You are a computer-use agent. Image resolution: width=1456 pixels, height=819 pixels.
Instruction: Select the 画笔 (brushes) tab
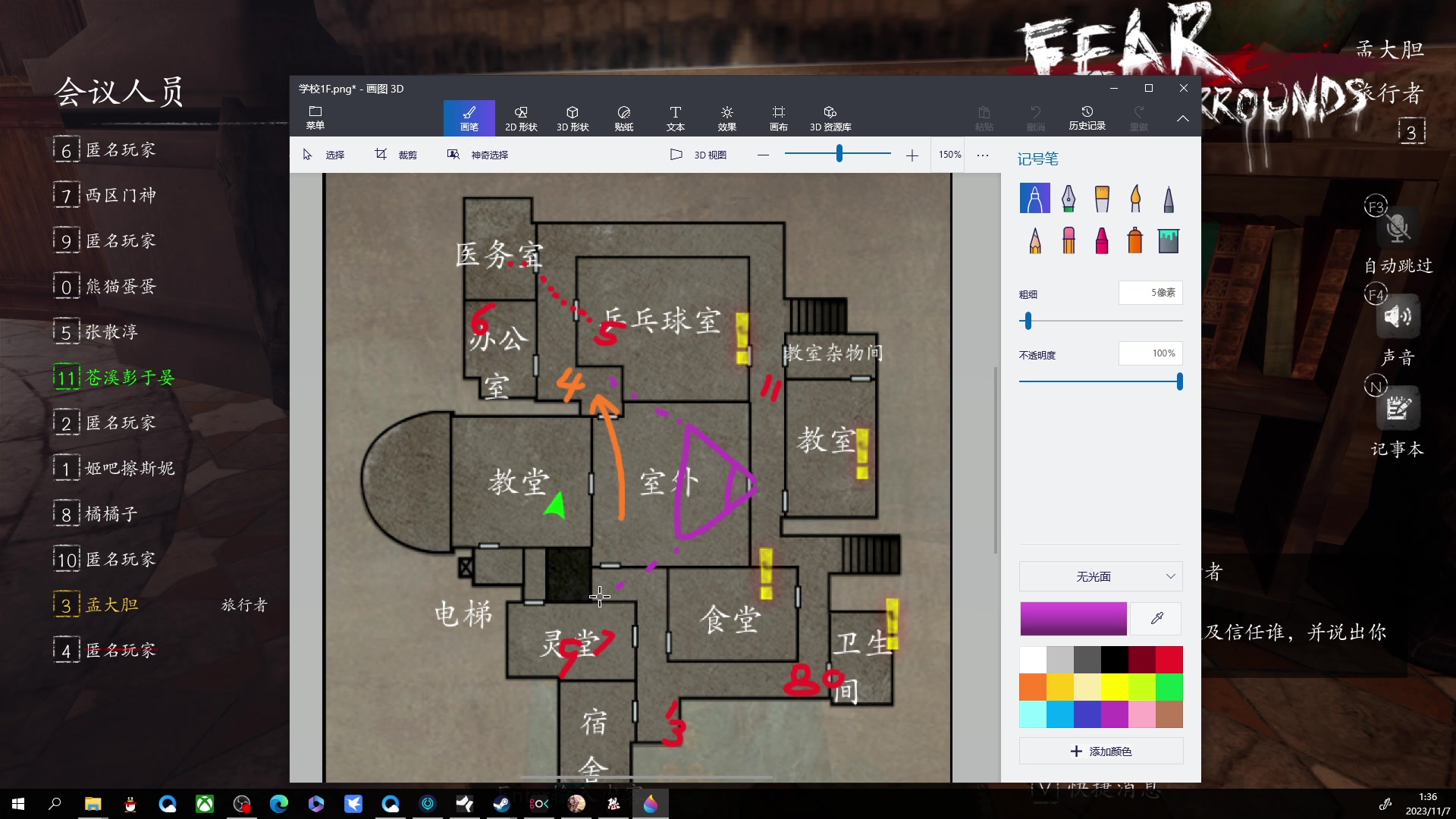coord(469,118)
